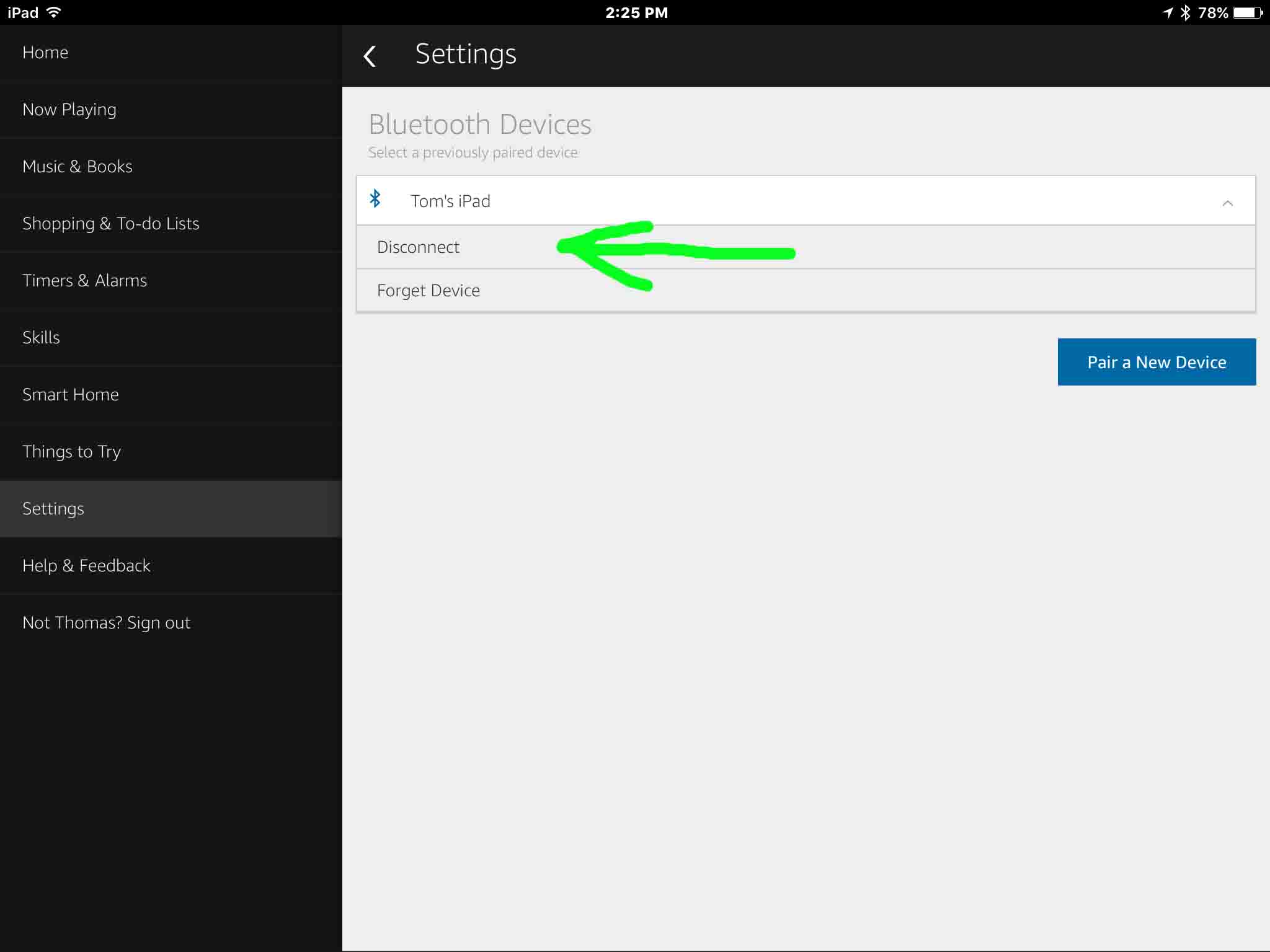Open Music & Books
This screenshot has height=952, width=1270.
pyautogui.click(x=77, y=166)
